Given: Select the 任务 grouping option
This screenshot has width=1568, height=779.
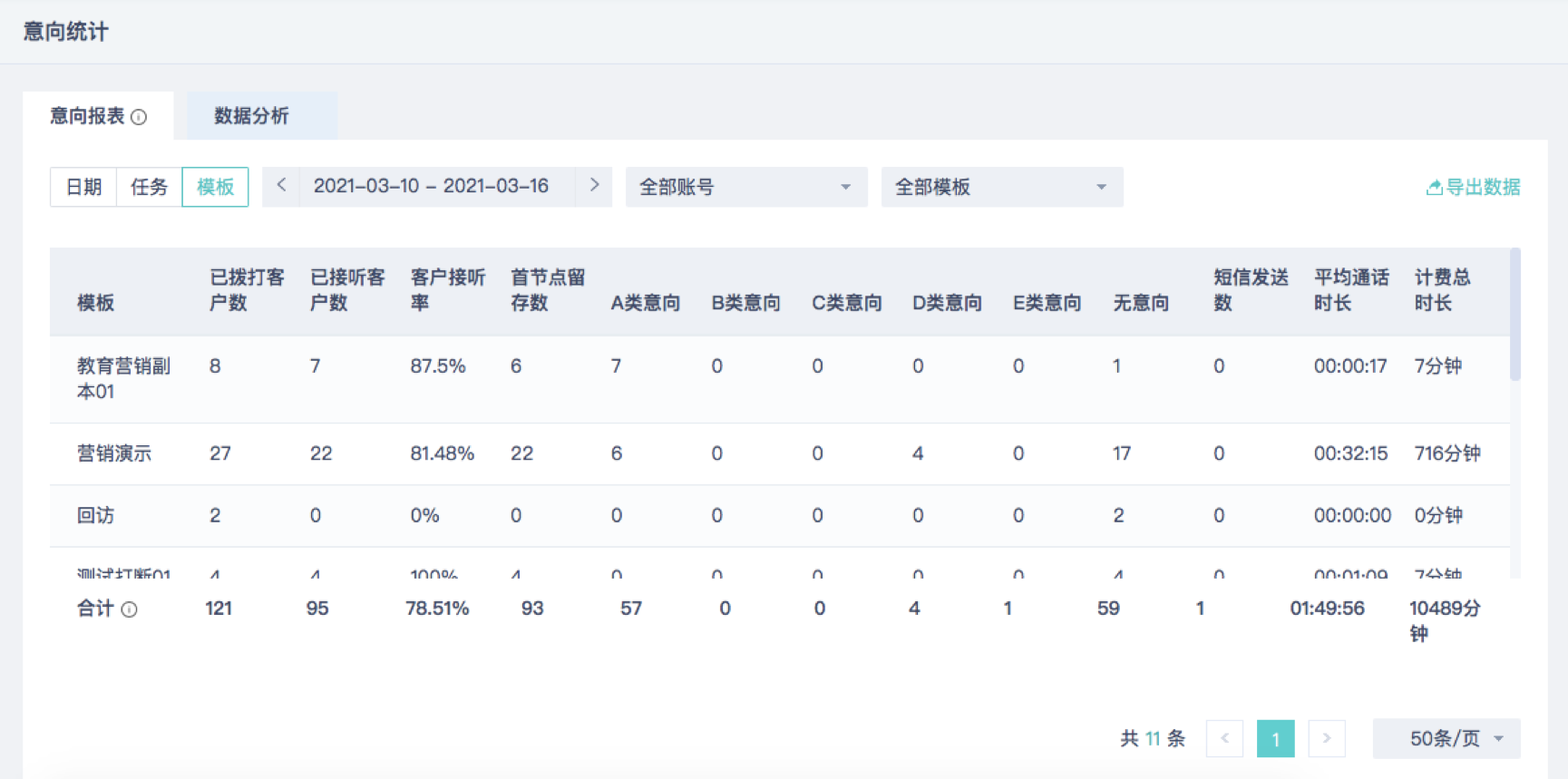Looking at the screenshot, I should tap(150, 187).
